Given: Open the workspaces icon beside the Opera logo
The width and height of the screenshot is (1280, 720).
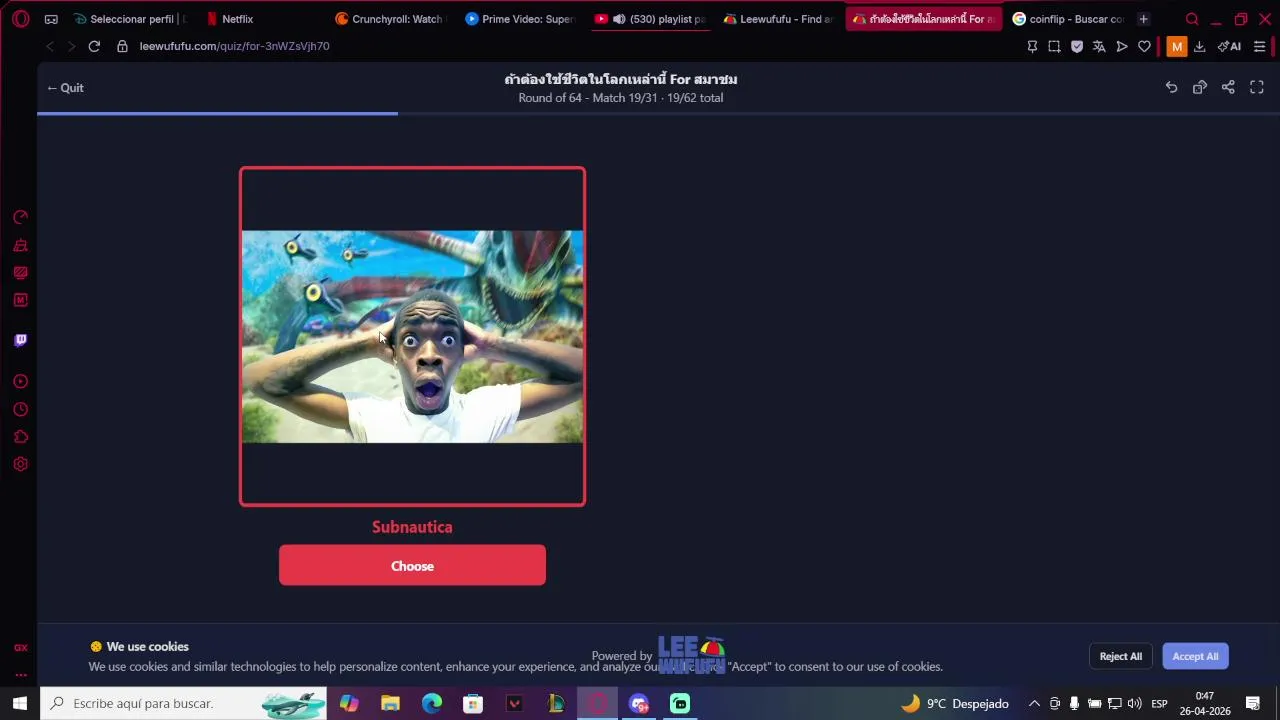Looking at the screenshot, I should pyautogui.click(x=51, y=19).
